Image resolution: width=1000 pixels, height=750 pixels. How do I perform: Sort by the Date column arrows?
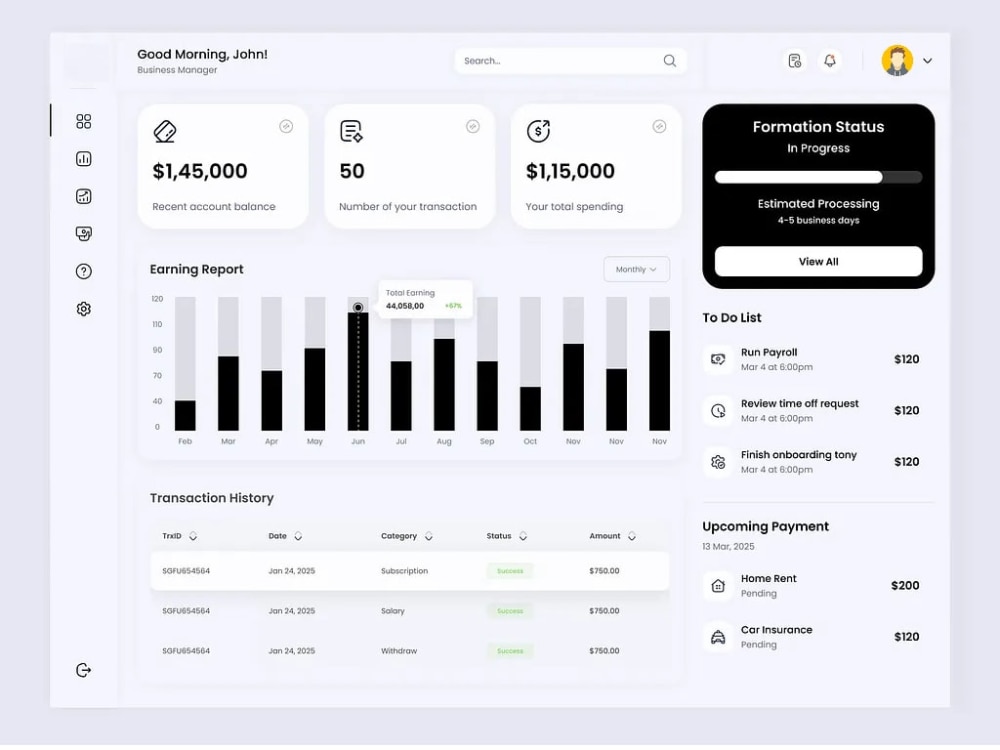point(298,536)
